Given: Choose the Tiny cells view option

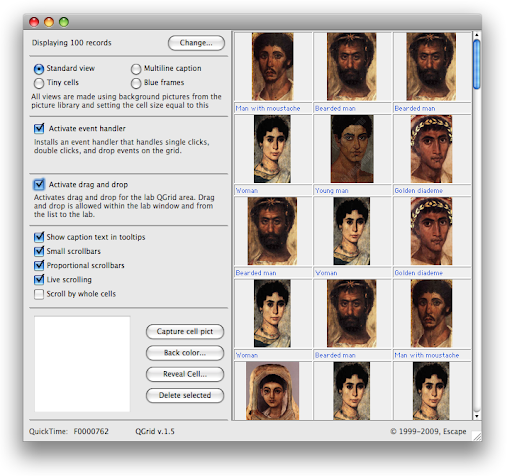Looking at the screenshot, I should coord(39,83).
